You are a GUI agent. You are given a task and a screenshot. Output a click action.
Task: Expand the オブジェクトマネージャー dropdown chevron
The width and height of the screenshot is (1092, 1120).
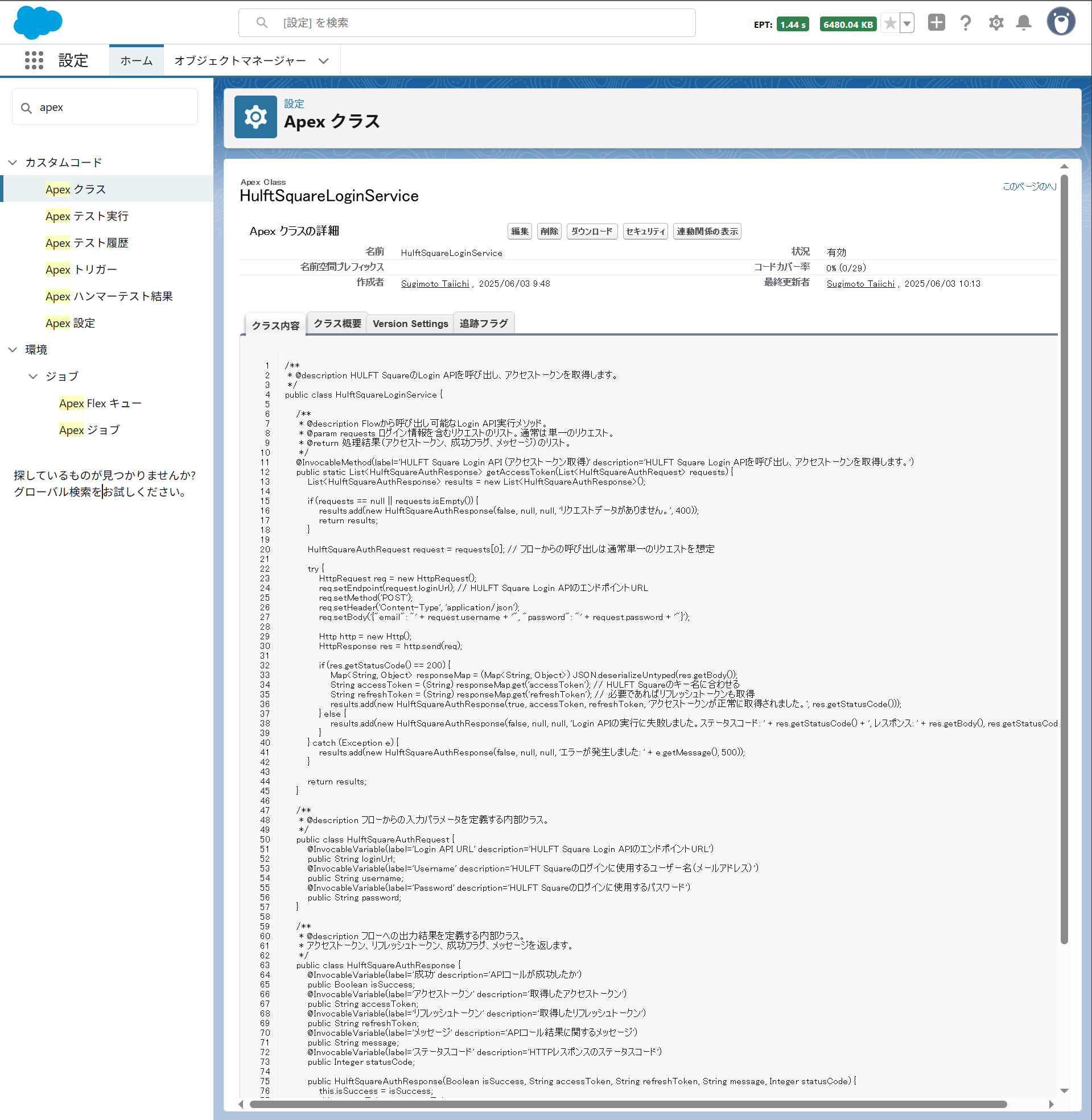[323, 61]
